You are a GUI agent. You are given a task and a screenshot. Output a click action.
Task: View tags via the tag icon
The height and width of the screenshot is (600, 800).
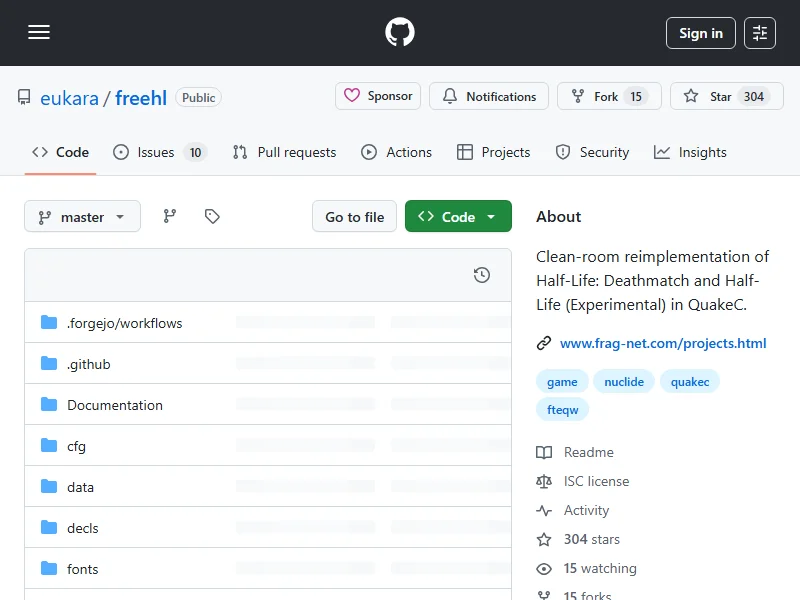pyautogui.click(x=212, y=216)
